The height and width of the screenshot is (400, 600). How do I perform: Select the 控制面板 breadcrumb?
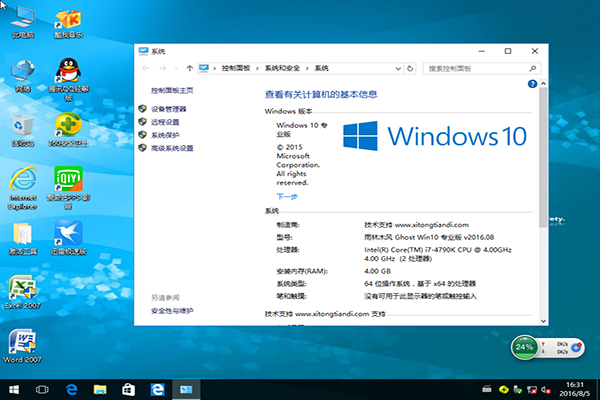pos(236,68)
